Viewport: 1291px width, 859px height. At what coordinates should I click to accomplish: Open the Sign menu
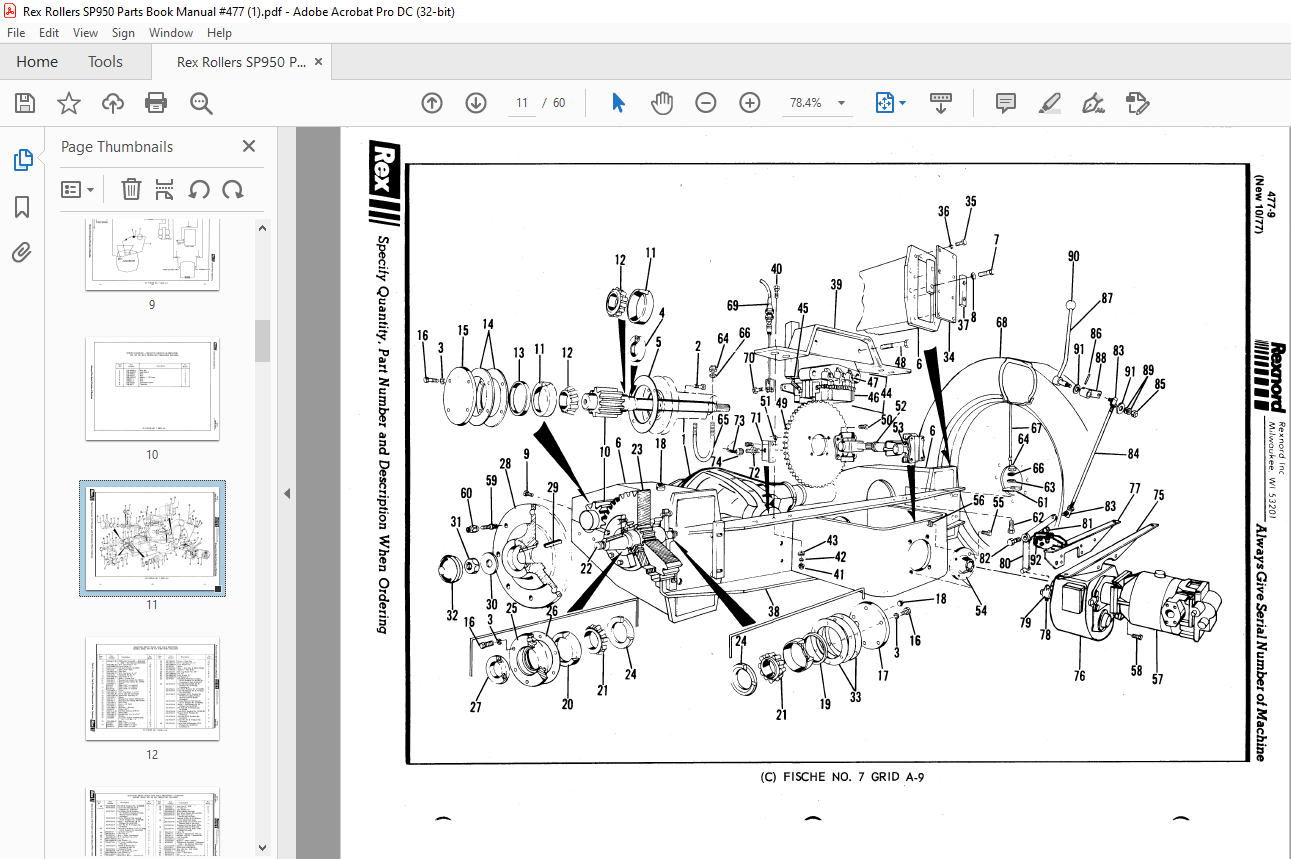pos(123,33)
